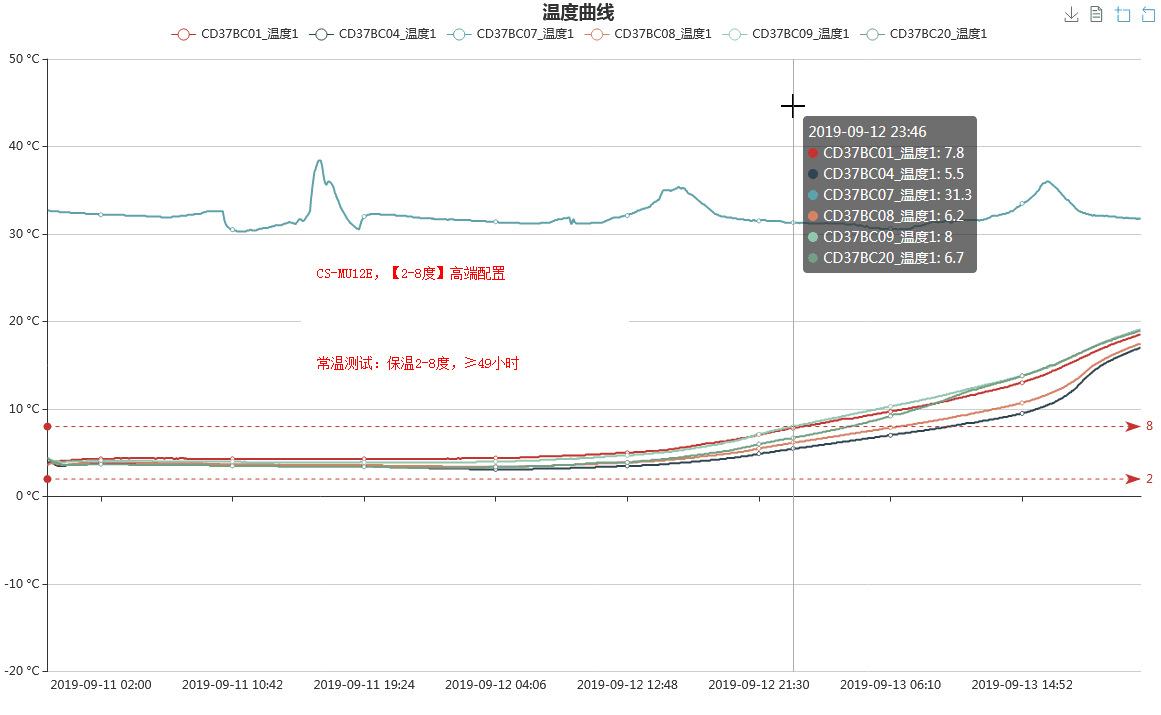The height and width of the screenshot is (715, 1161).
Task: Click the red arrow at limit 2
Action: click(1132, 479)
